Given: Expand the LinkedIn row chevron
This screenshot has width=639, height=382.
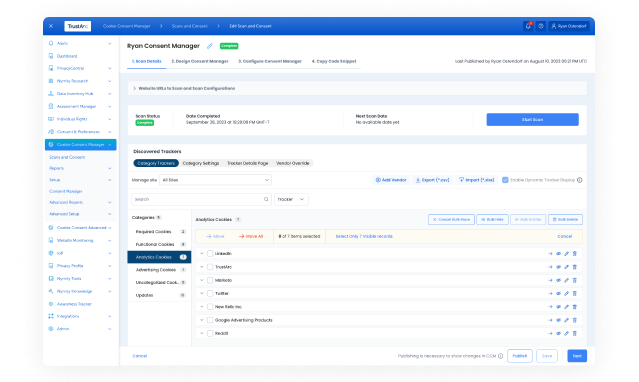Looking at the screenshot, I should (202, 254).
